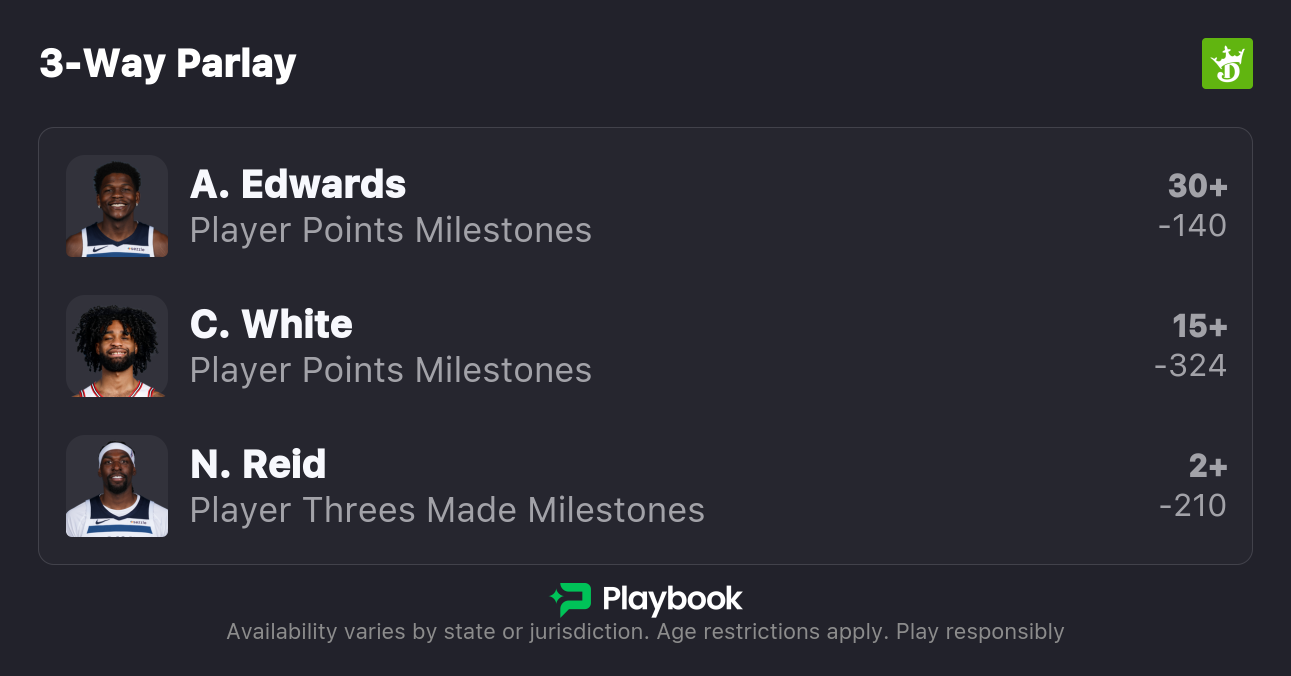
Task: Click the DraftKings logo icon
Action: pyautogui.click(x=1226, y=64)
